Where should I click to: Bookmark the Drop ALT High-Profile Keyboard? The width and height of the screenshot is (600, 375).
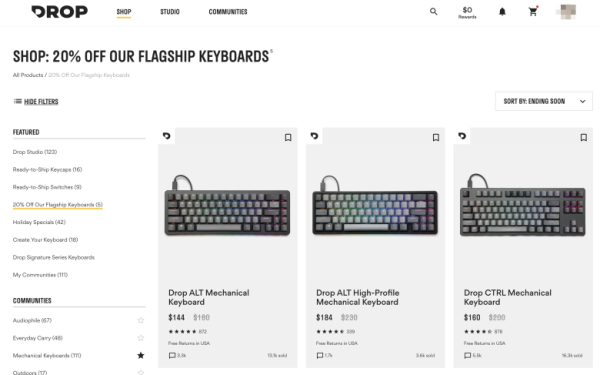(435, 137)
